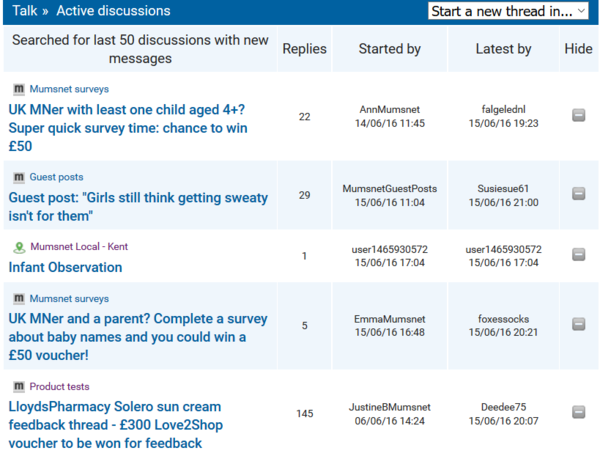Click Mumsnet icon beside baby names survey topic
Viewport: 600px width, 456px height.
coord(19,299)
